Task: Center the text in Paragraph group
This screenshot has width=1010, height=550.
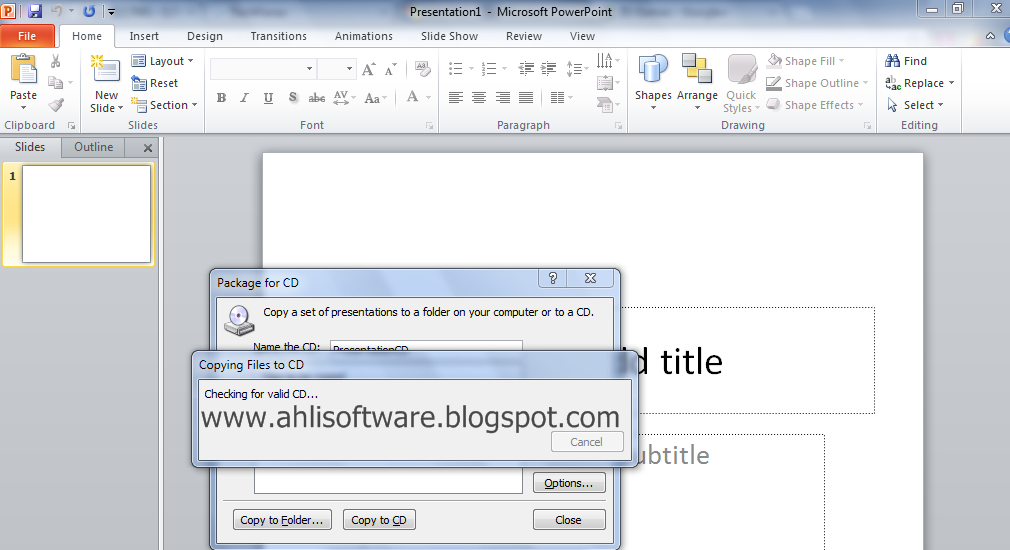Action: tap(479, 98)
